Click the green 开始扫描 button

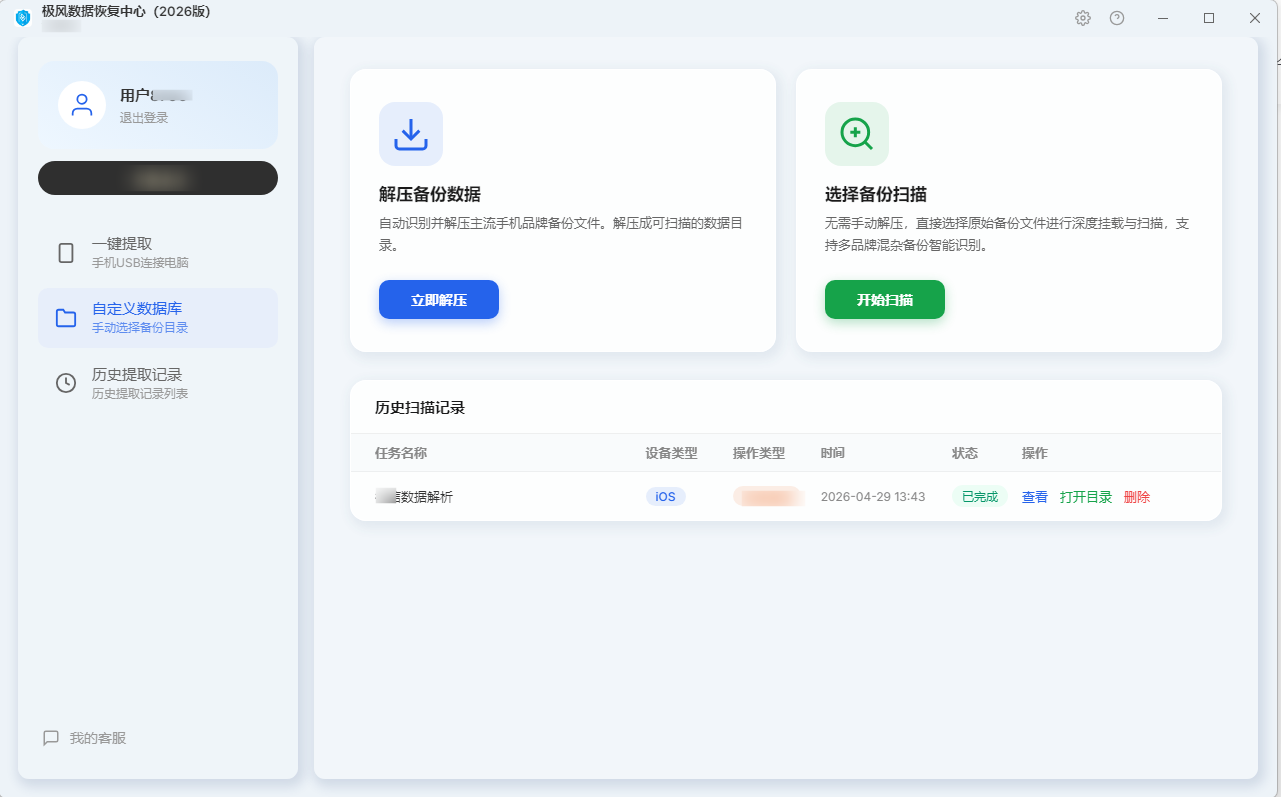pyautogui.click(x=885, y=300)
